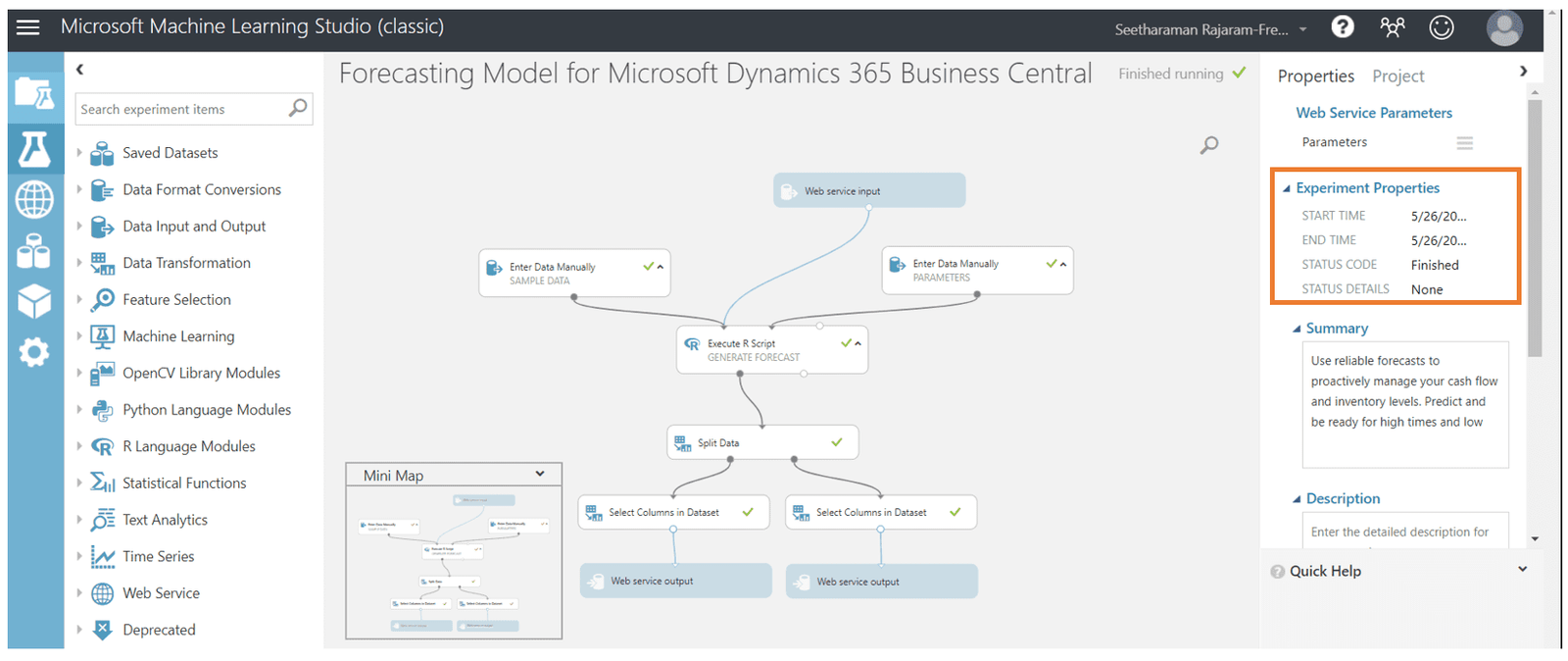Click the Python Language Modules icon

pos(102,410)
